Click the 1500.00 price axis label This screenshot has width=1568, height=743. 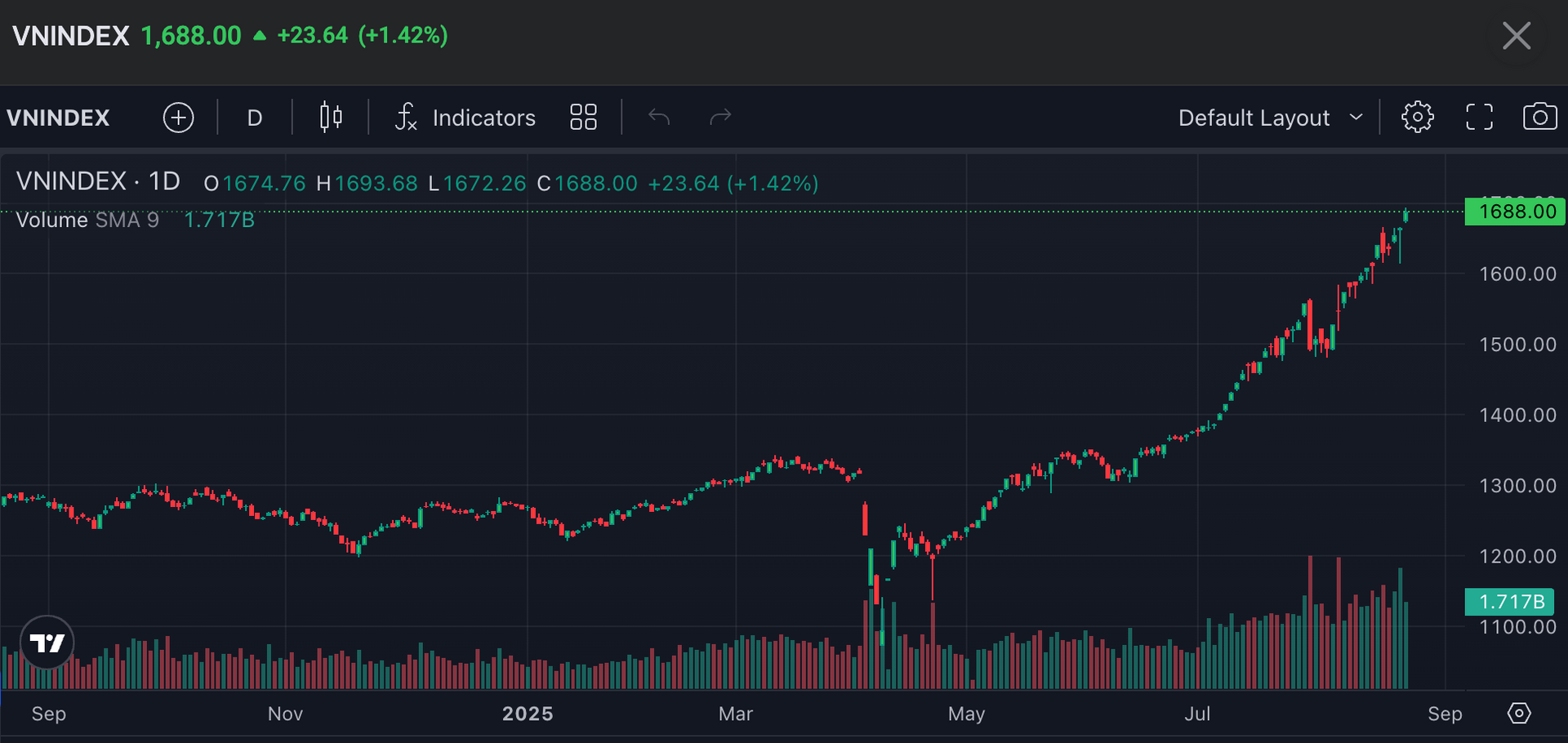click(1517, 345)
